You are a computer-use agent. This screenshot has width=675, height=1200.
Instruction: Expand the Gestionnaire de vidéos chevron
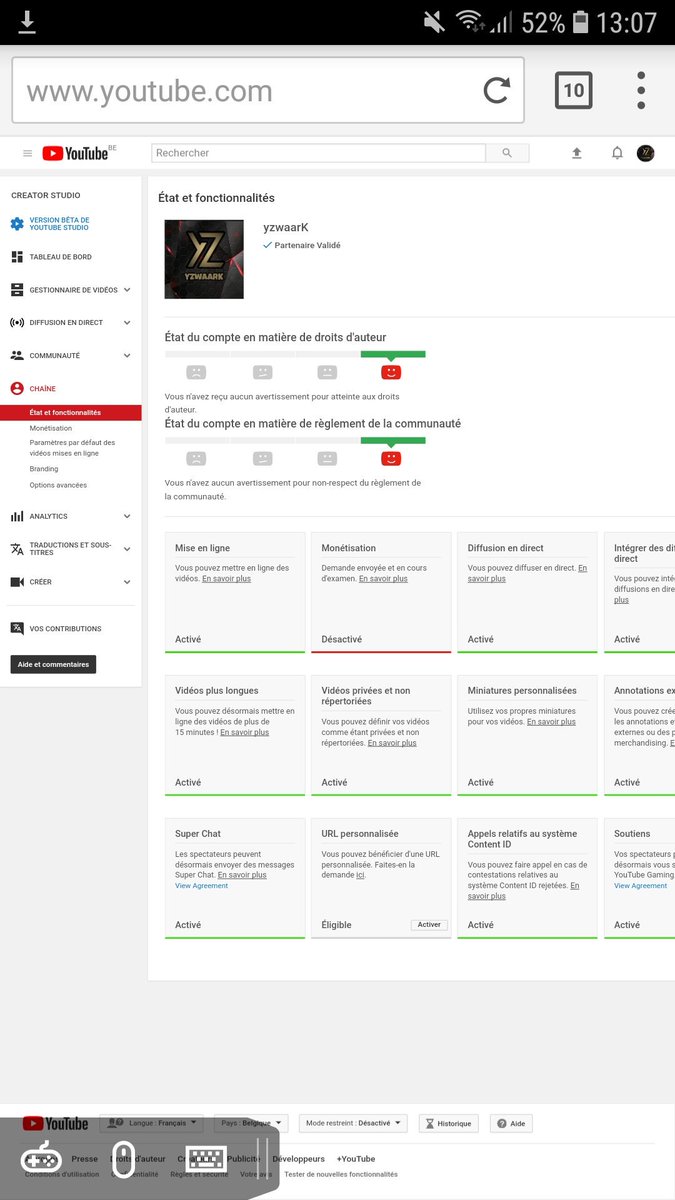(x=127, y=290)
